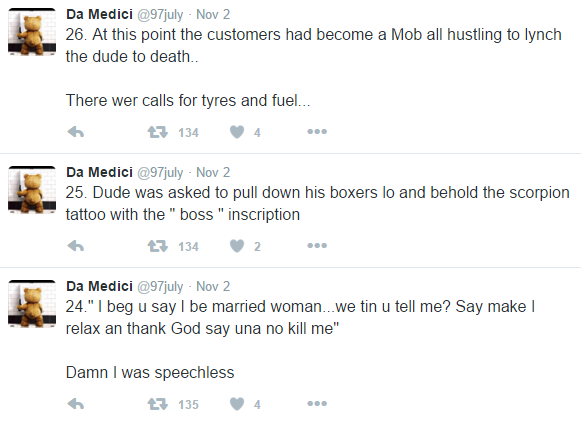The image size is (581, 422).
Task: Like tweet 25 with the heart icon
Action: [x=237, y=246]
